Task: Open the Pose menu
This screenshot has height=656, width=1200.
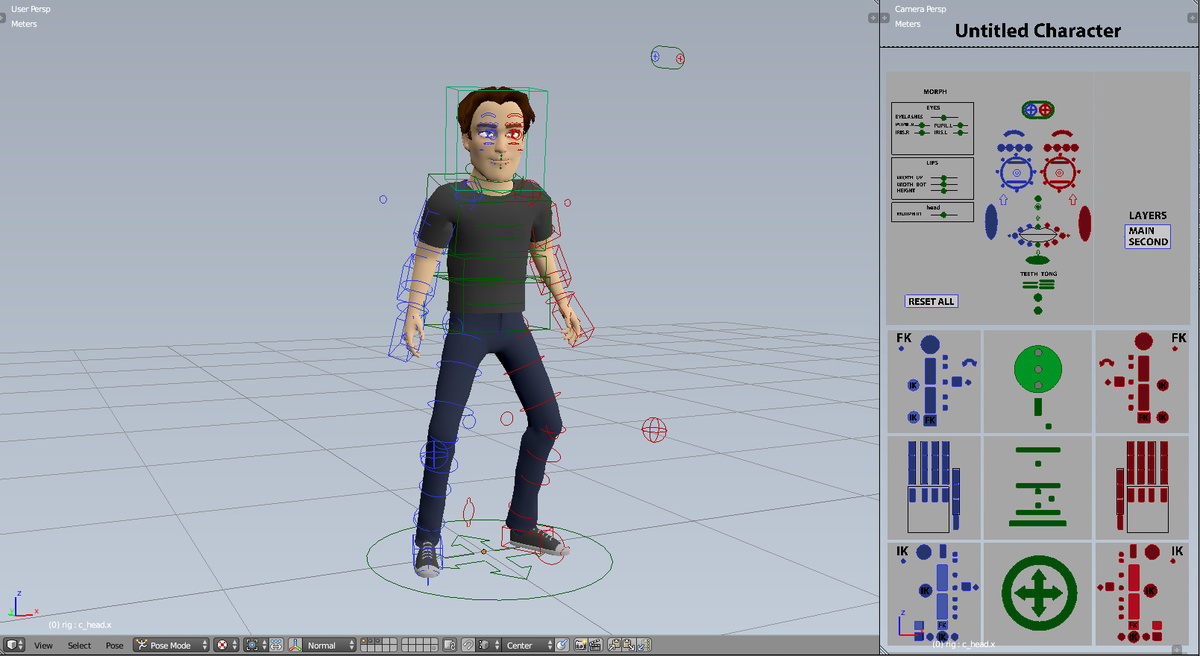Action: tap(114, 645)
